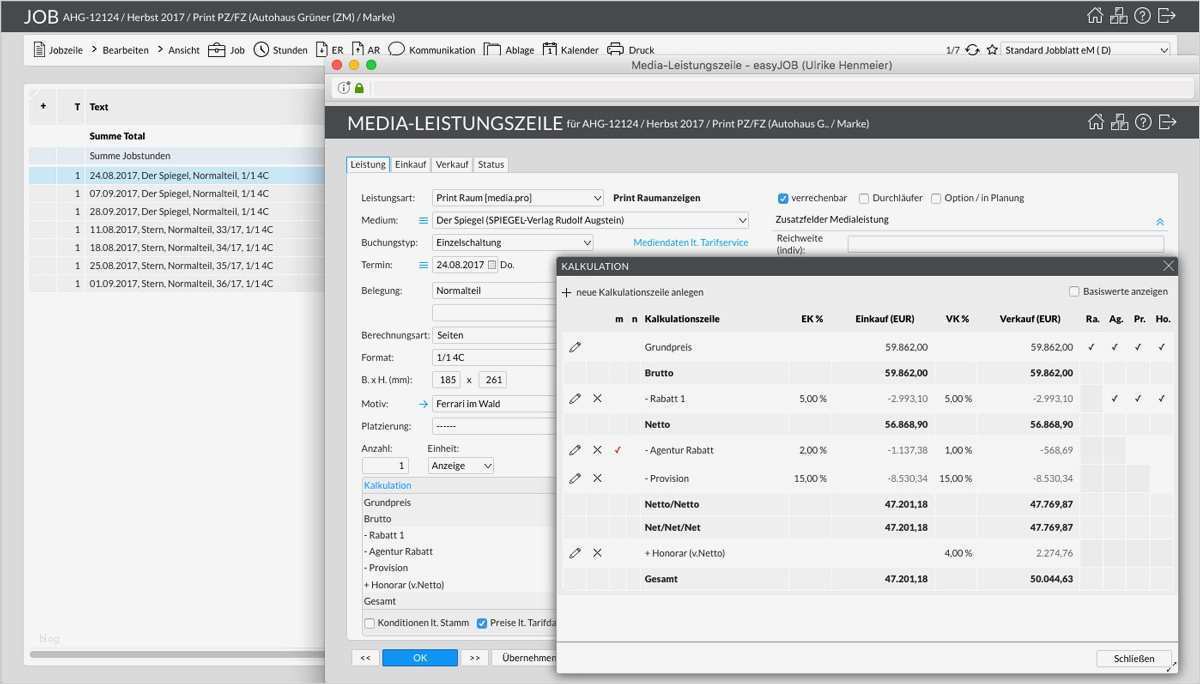This screenshot has width=1200, height=684.
Task: Follow the Mediendaten lt. Tarifservice link
Action: click(x=690, y=242)
